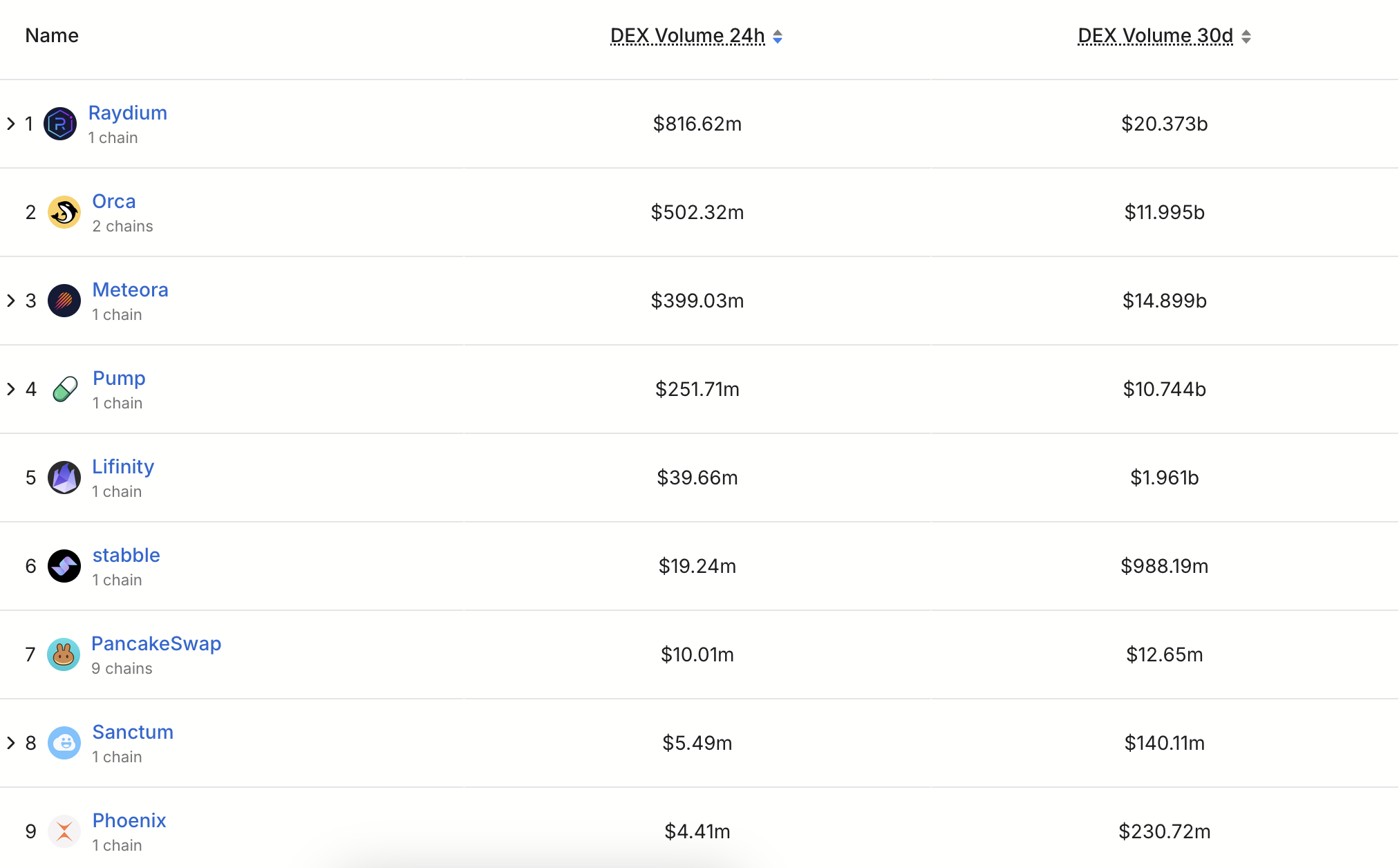
Task: Click the Meteora logo icon
Action: (64, 301)
